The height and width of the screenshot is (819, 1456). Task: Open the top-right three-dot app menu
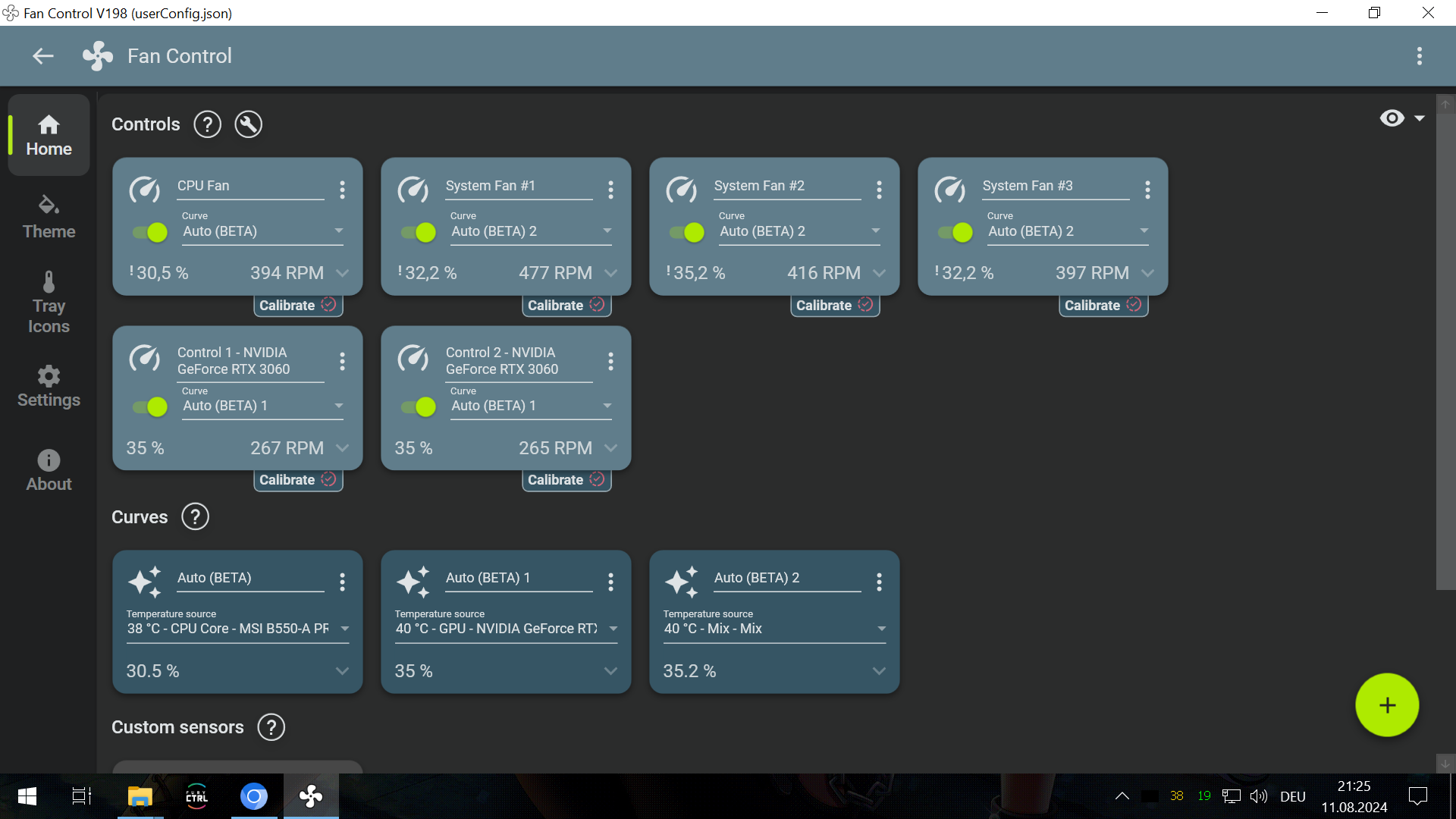pyautogui.click(x=1419, y=56)
